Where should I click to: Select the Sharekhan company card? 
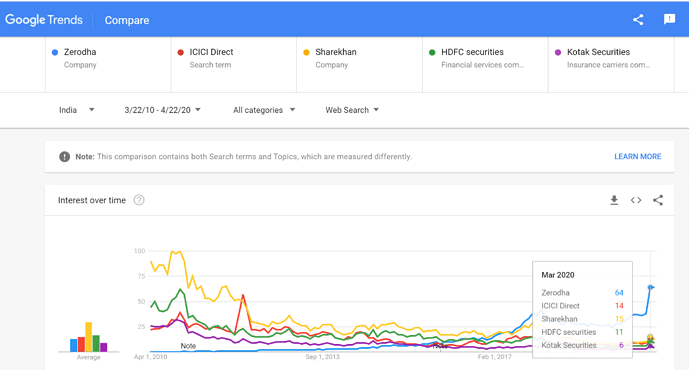pos(359,65)
